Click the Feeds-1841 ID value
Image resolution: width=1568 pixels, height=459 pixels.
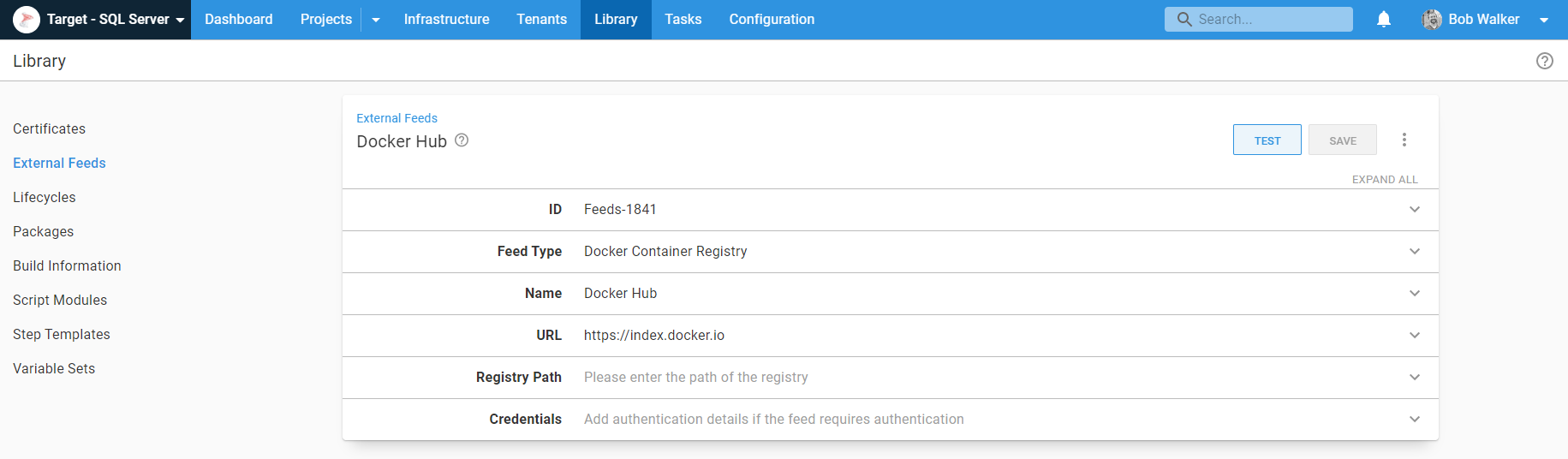pyautogui.click(x=620, y=209)
